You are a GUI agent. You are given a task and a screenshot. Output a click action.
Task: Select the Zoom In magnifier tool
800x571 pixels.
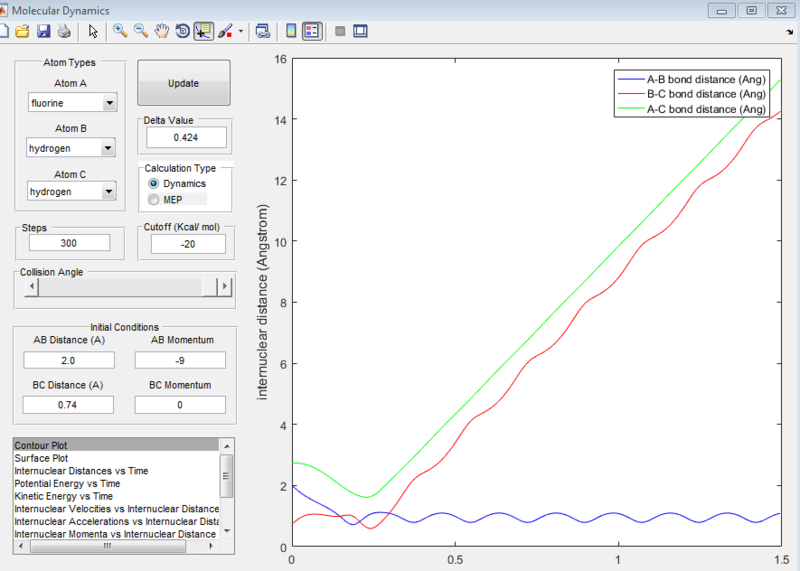(x=120, y=31)
